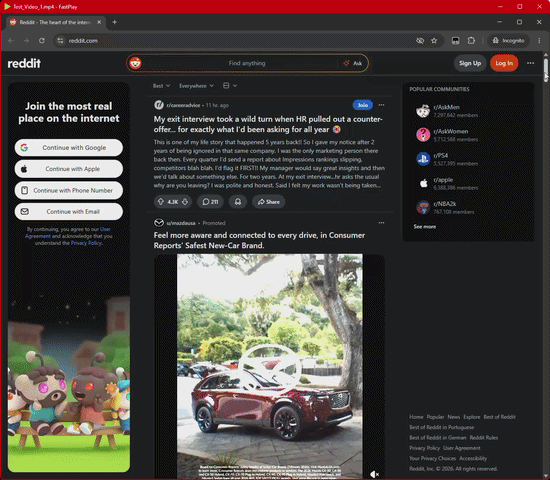The width and height of the screenshot is (550, 480).
Task: Open r/NBA2k community avatar
Action: tap(423, 207)
